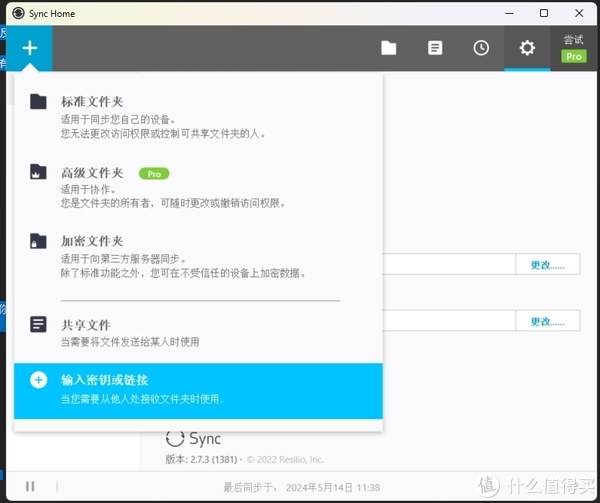This screenshot has height=503, width=600.
Task: Select the 标准文件夹 menu entry
Action: coord(198,116)
